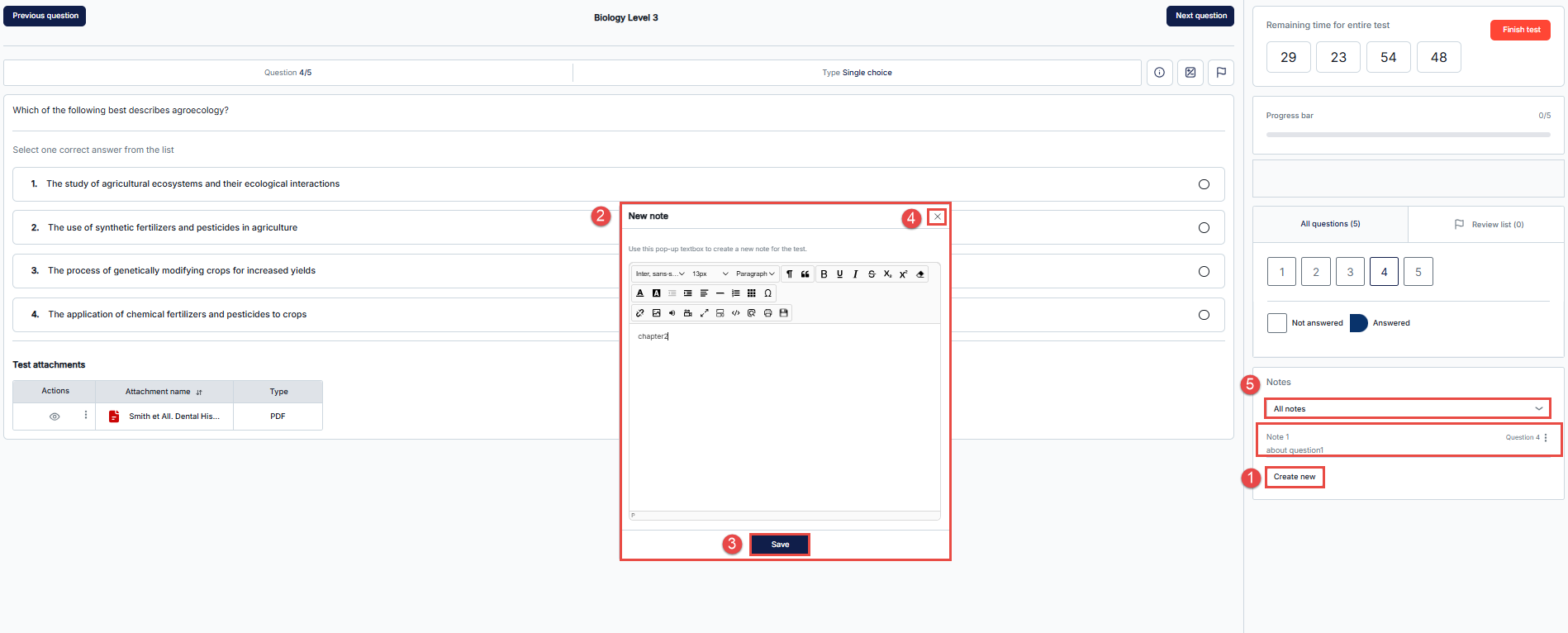Switch to the Review list tab
The width and height of the screenshot is (1568, 633).
(x=1488, y=224)
